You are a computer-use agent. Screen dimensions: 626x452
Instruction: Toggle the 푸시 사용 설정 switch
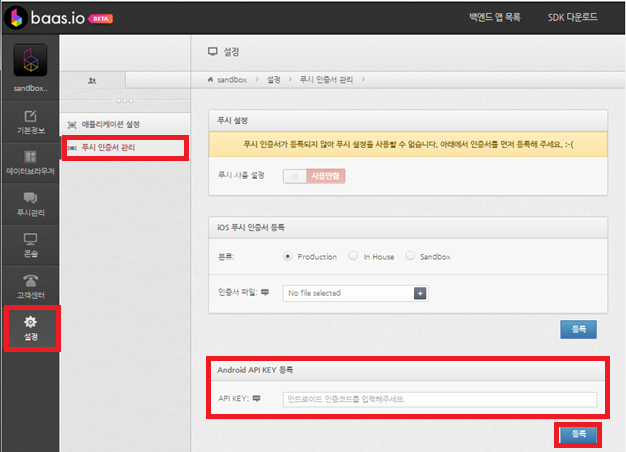[314, 176]
